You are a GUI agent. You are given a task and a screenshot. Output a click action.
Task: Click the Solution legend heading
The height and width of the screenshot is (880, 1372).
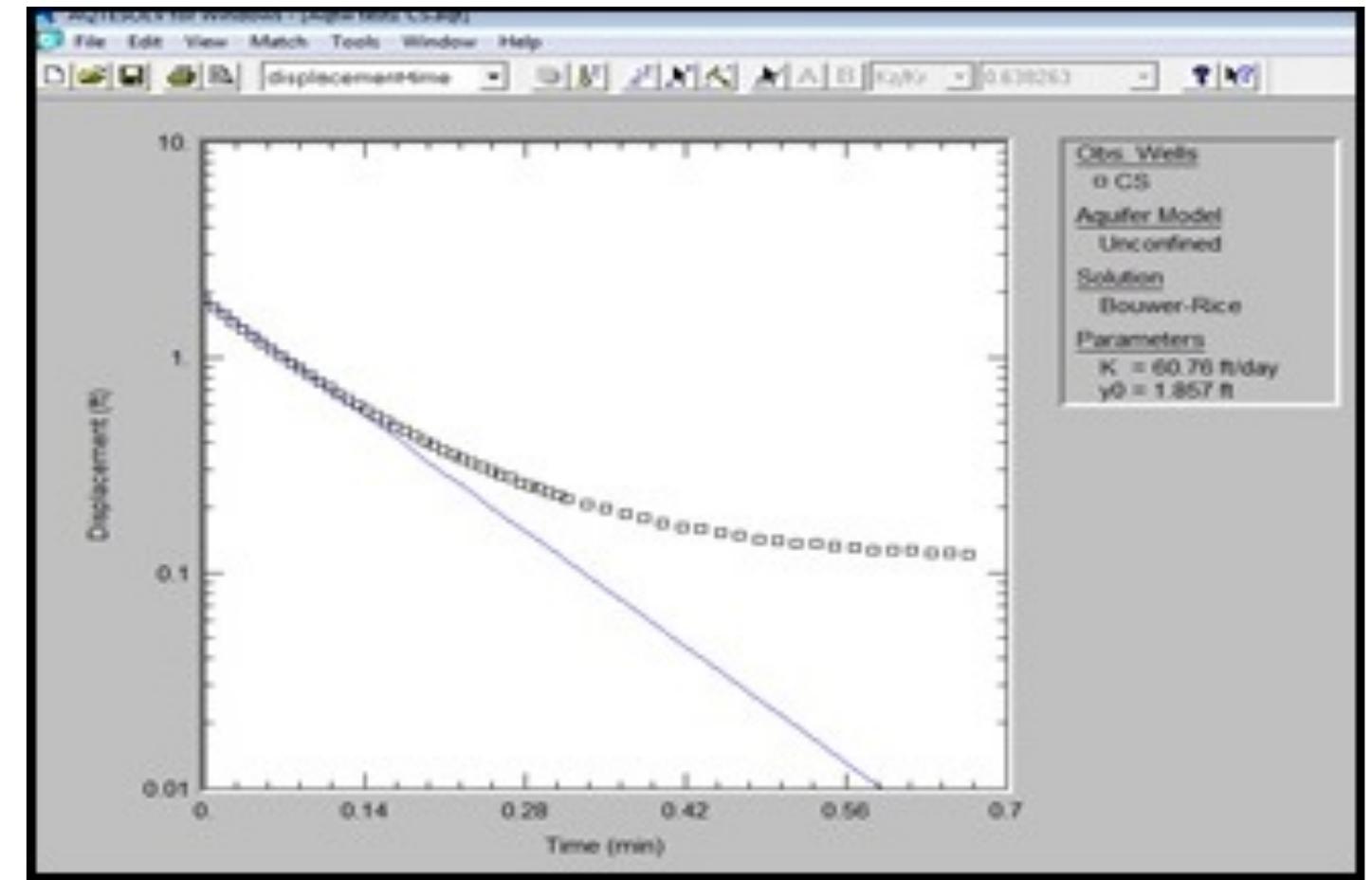[1119, 278]
